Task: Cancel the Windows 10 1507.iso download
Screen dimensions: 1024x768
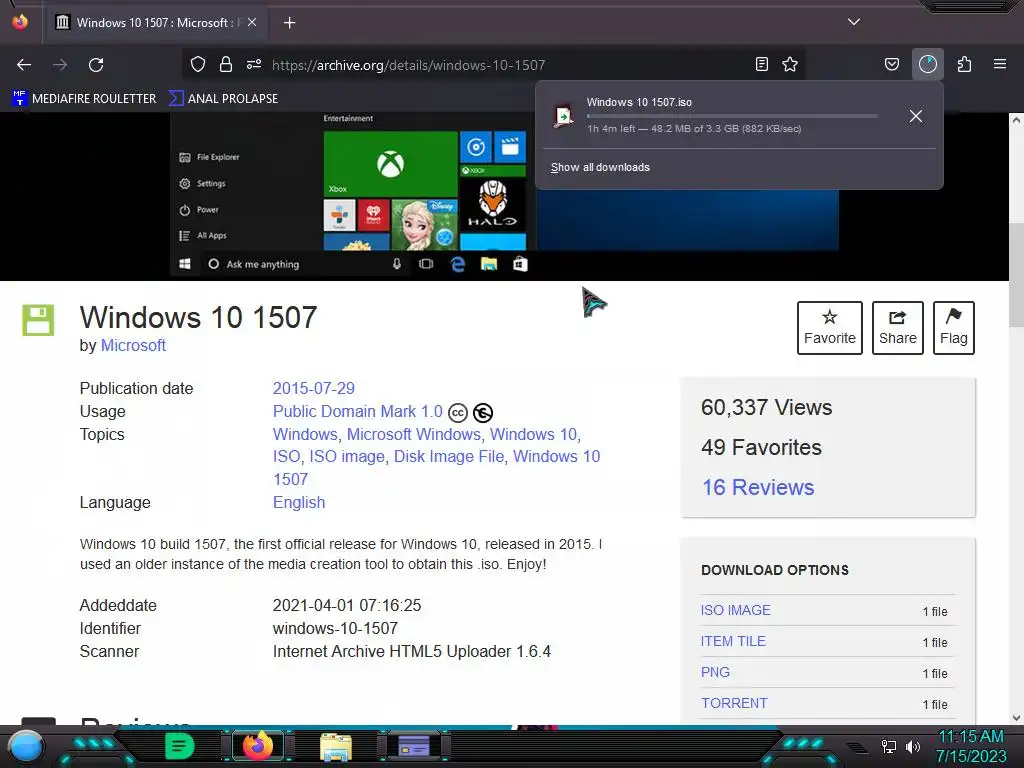Action: (916, 116)
